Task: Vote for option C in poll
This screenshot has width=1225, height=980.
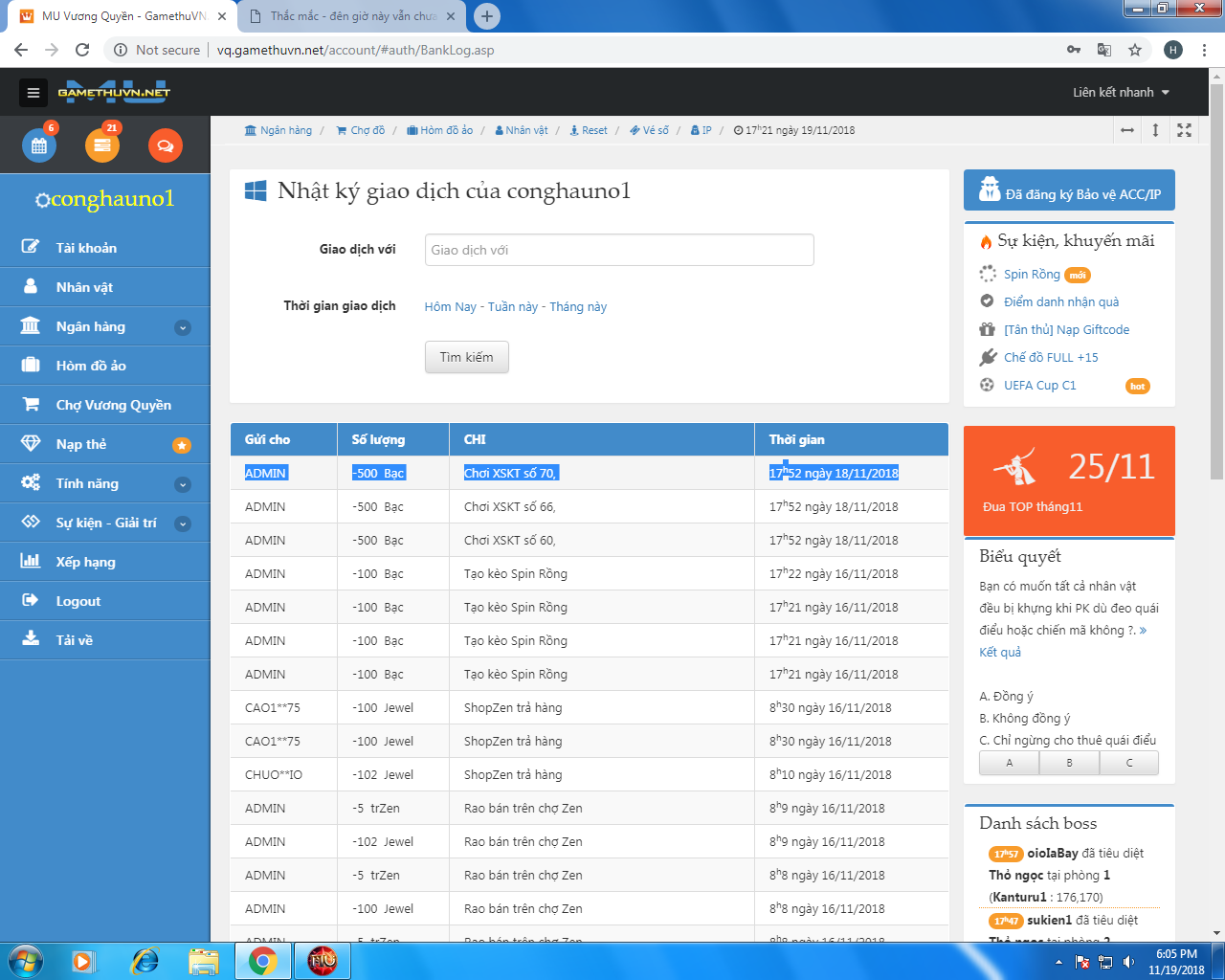Action: [1129, 763]
